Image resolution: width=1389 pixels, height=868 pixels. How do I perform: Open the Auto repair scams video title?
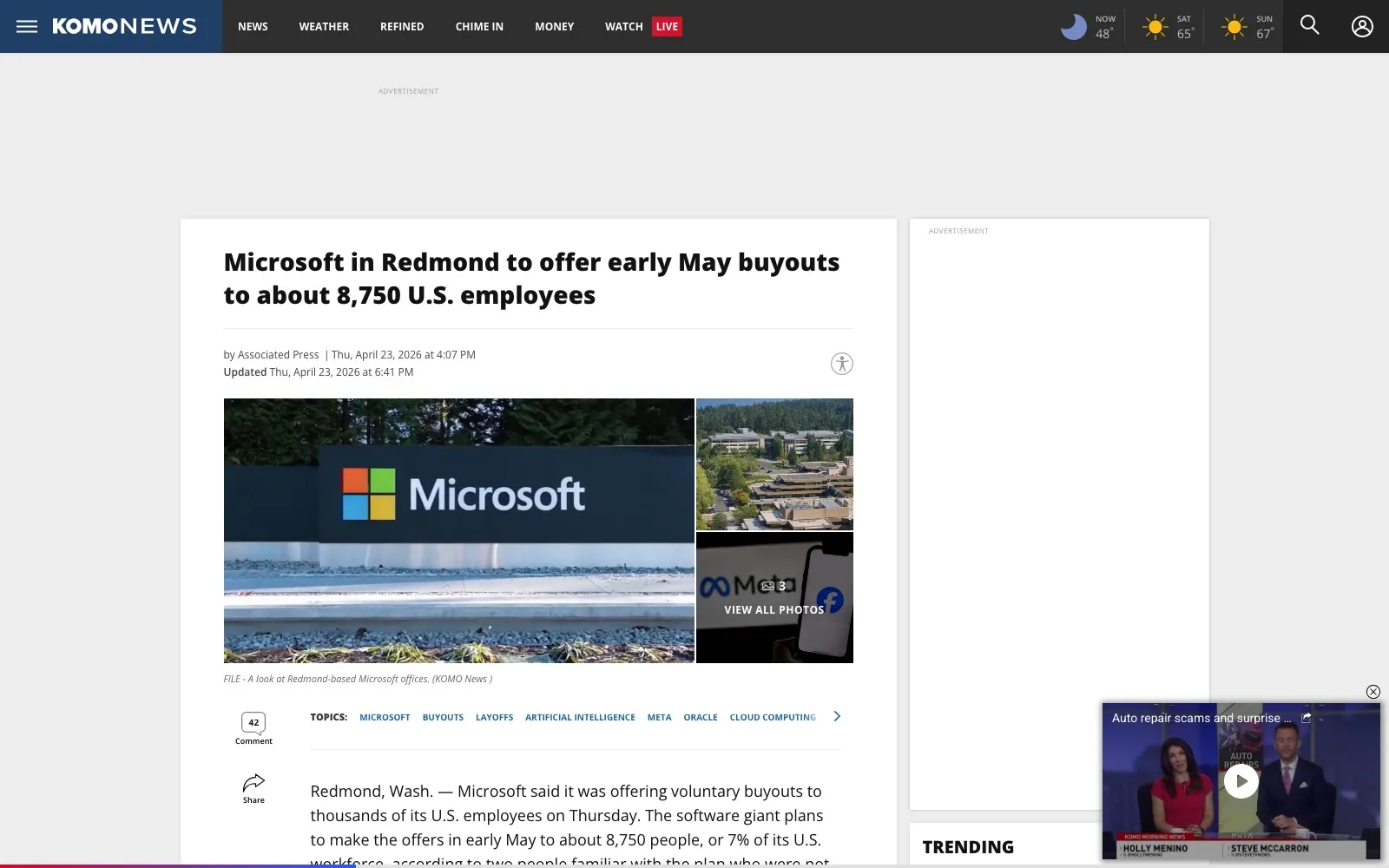[x=1201, y=718]
